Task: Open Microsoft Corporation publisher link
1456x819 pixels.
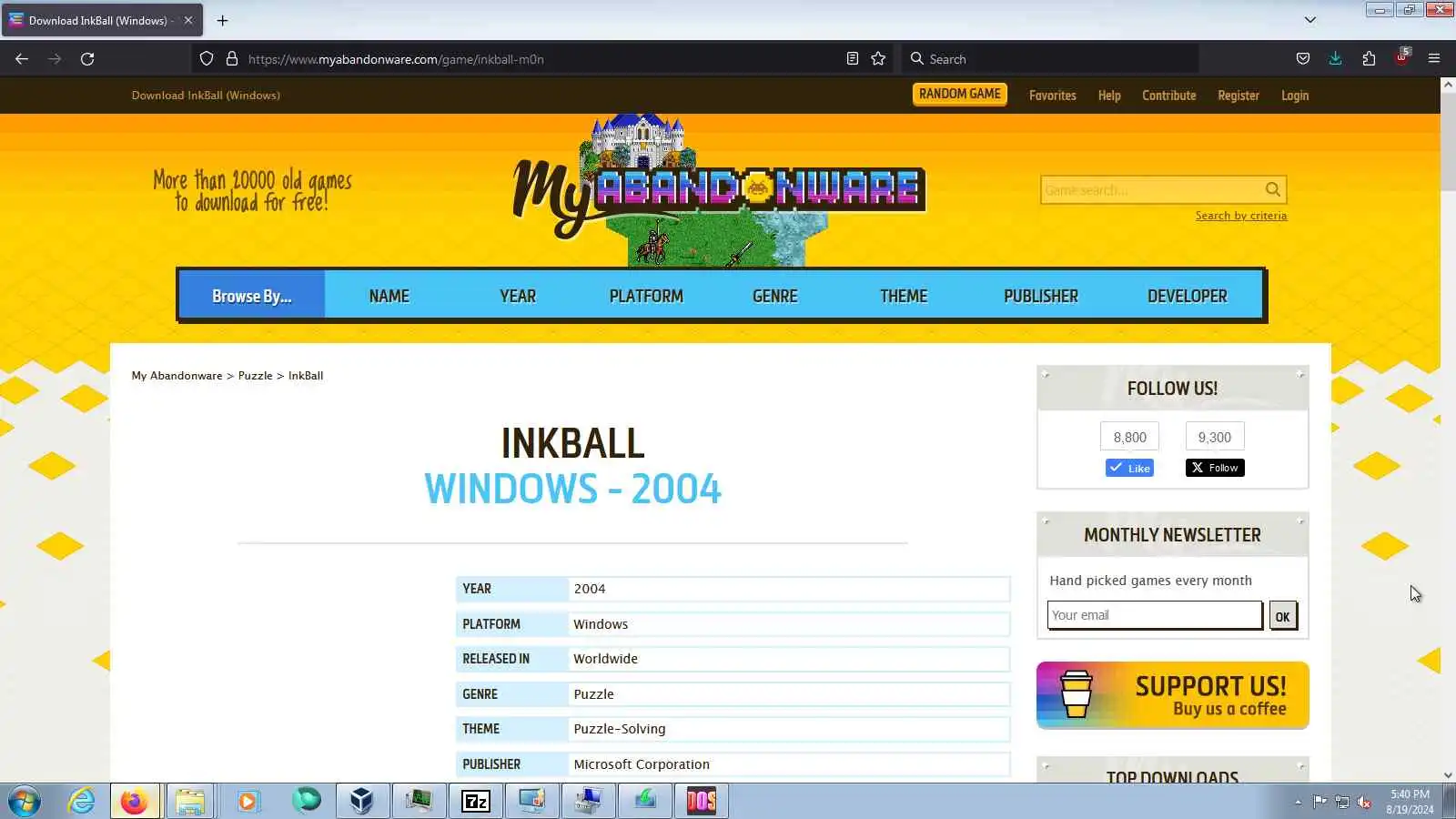Action: point(642,764)
